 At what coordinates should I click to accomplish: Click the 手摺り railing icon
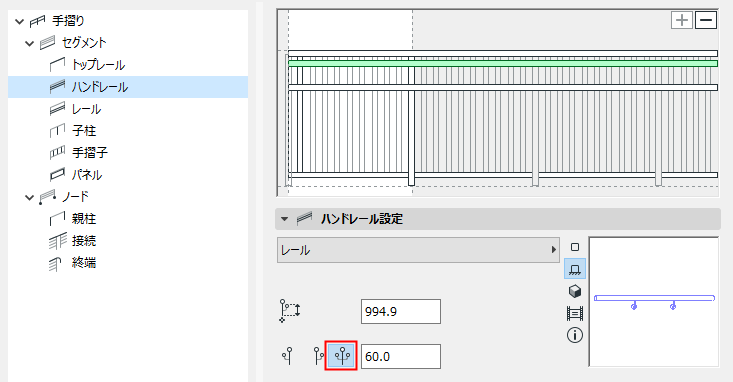point(37,22)
